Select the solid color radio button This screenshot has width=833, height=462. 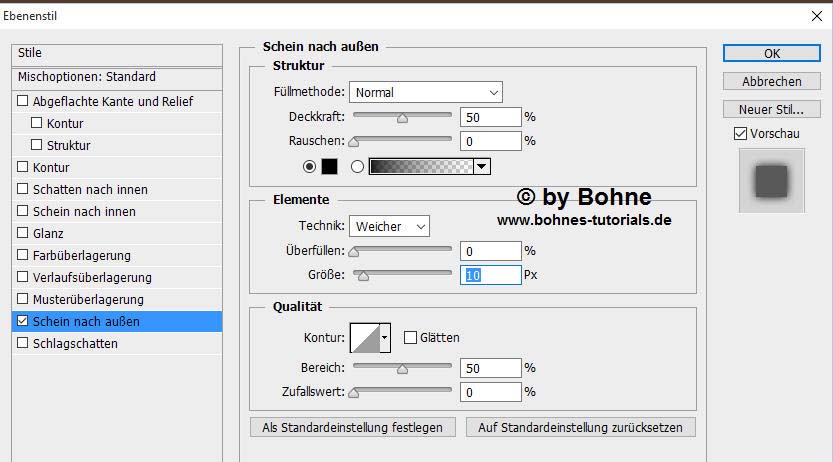click(x=309, y=167)
